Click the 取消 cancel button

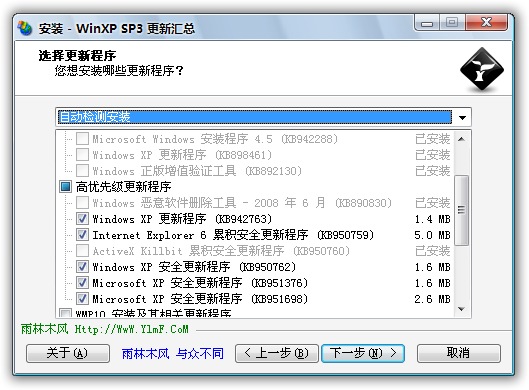point(458,353)
